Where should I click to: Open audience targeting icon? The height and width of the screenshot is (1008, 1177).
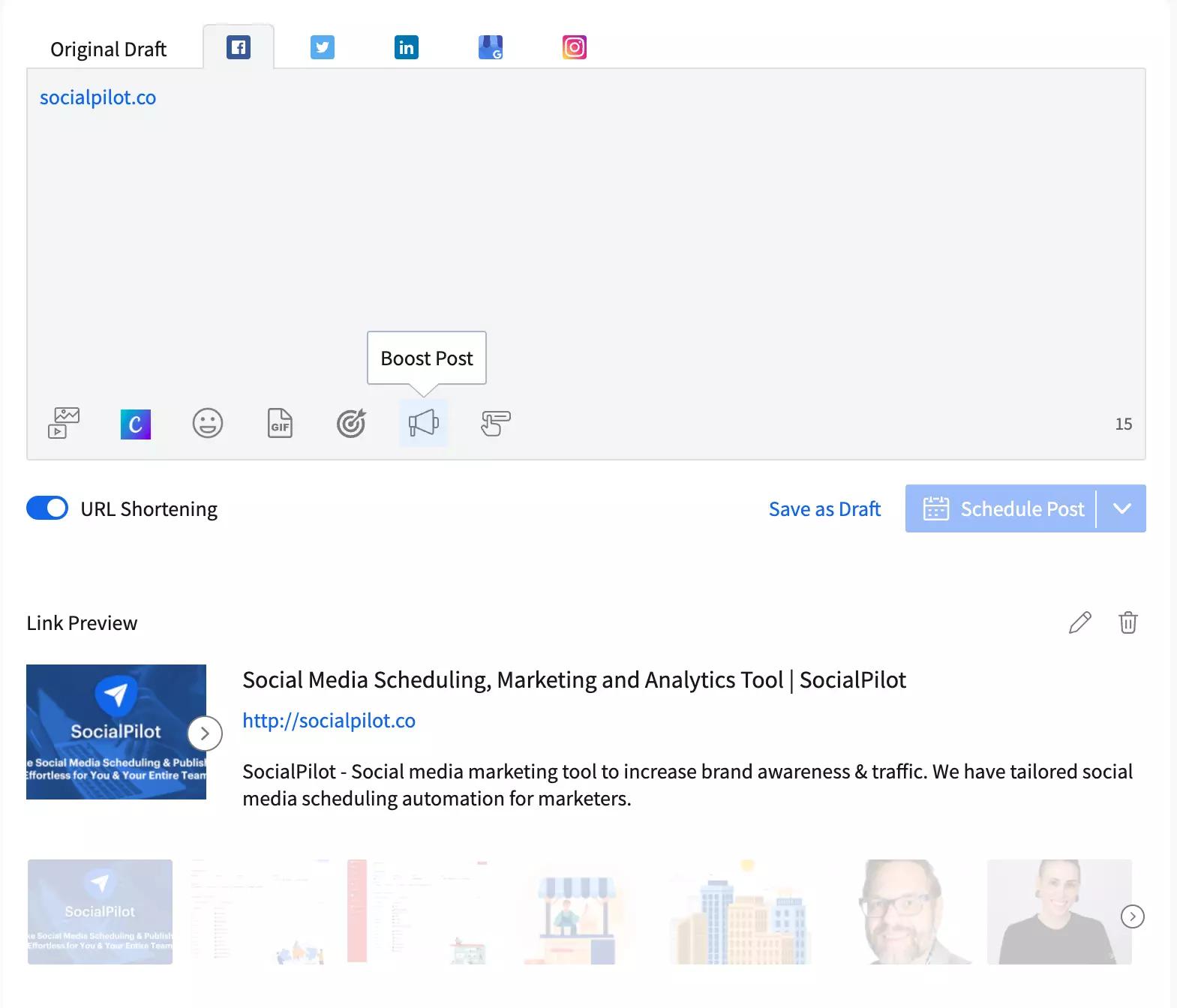pos(351,423)
